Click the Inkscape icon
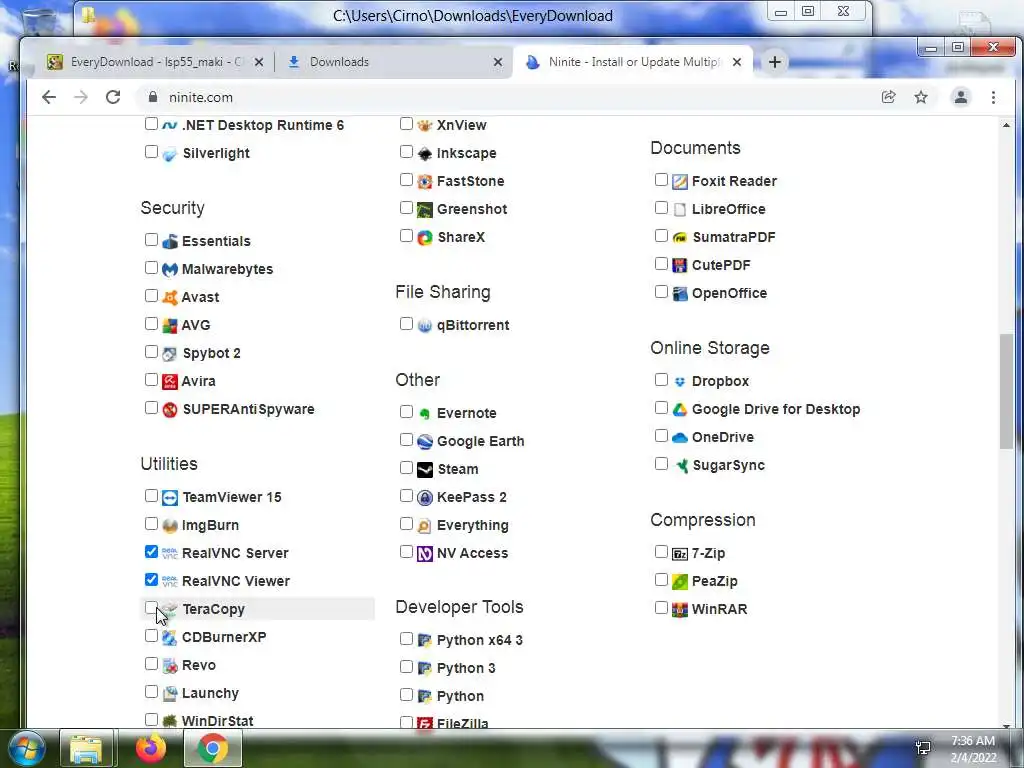1024x768 pixels. (x=424, y=153)
